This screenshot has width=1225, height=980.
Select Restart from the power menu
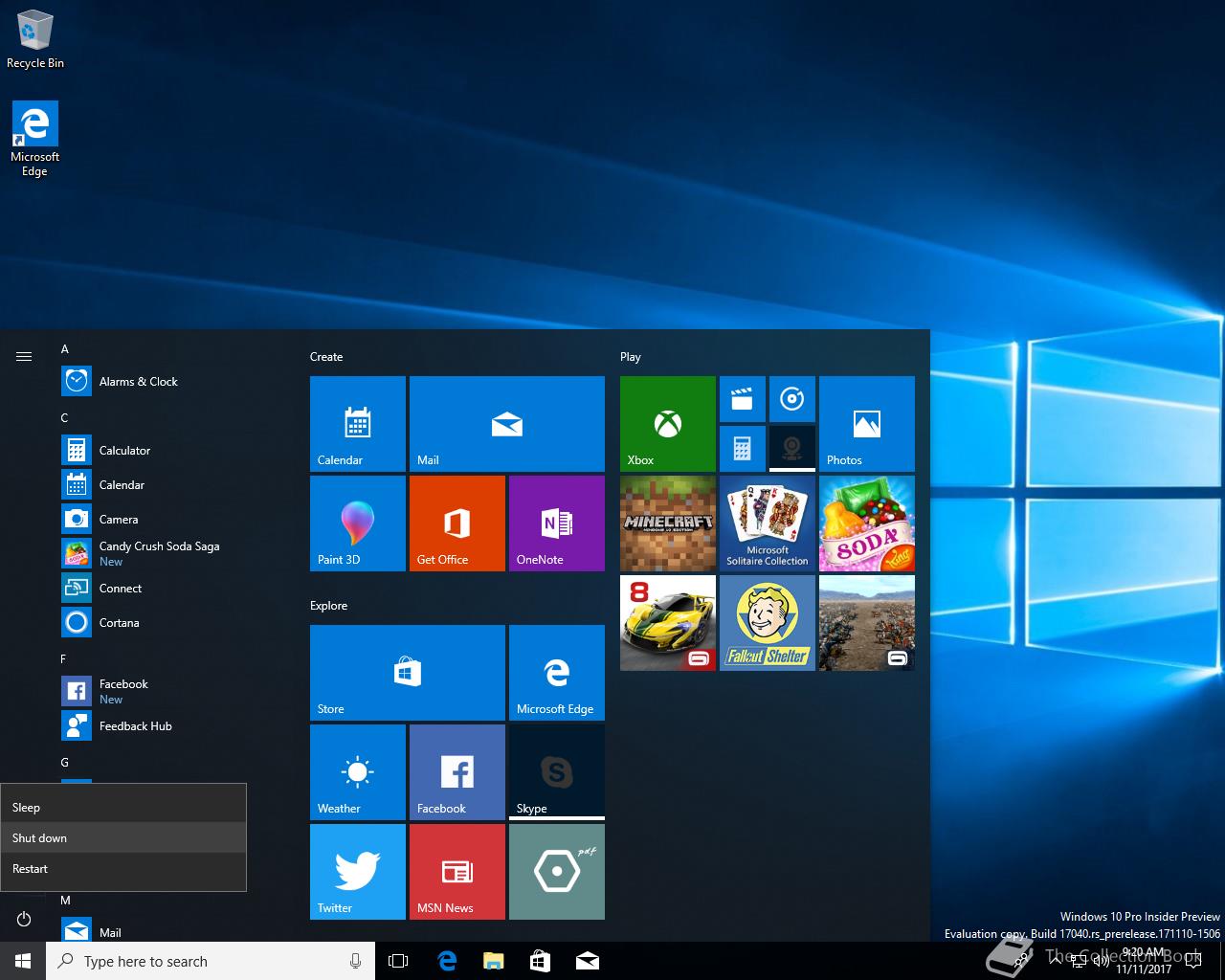123,868
